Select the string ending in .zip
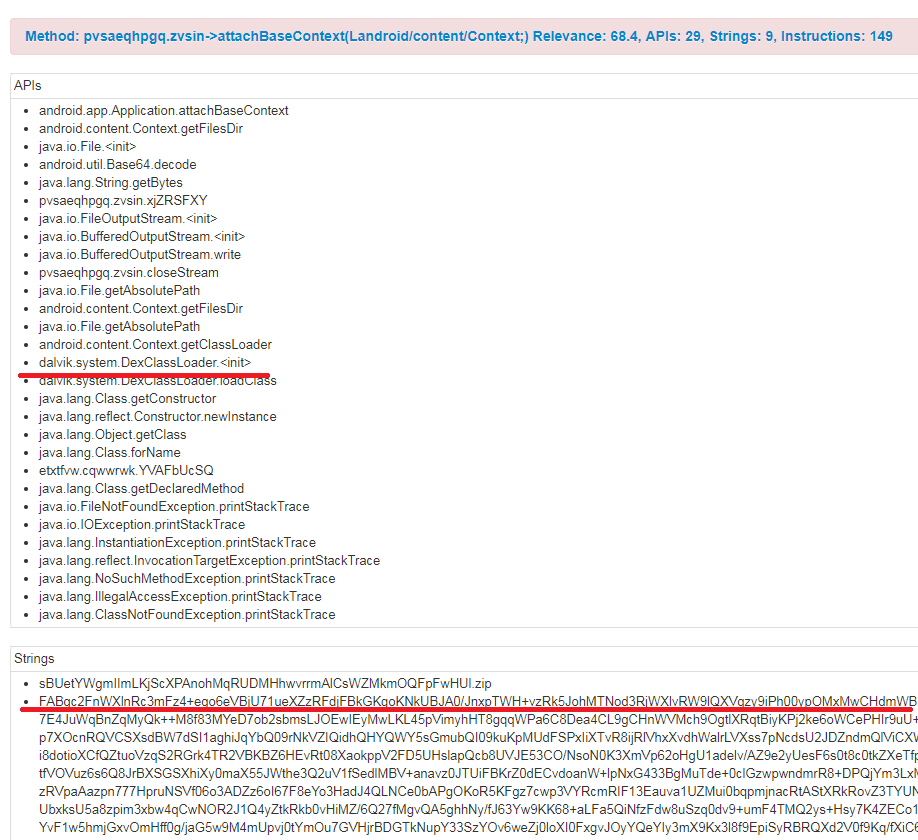This screenshot has height=840, width=918. (266, 683)
